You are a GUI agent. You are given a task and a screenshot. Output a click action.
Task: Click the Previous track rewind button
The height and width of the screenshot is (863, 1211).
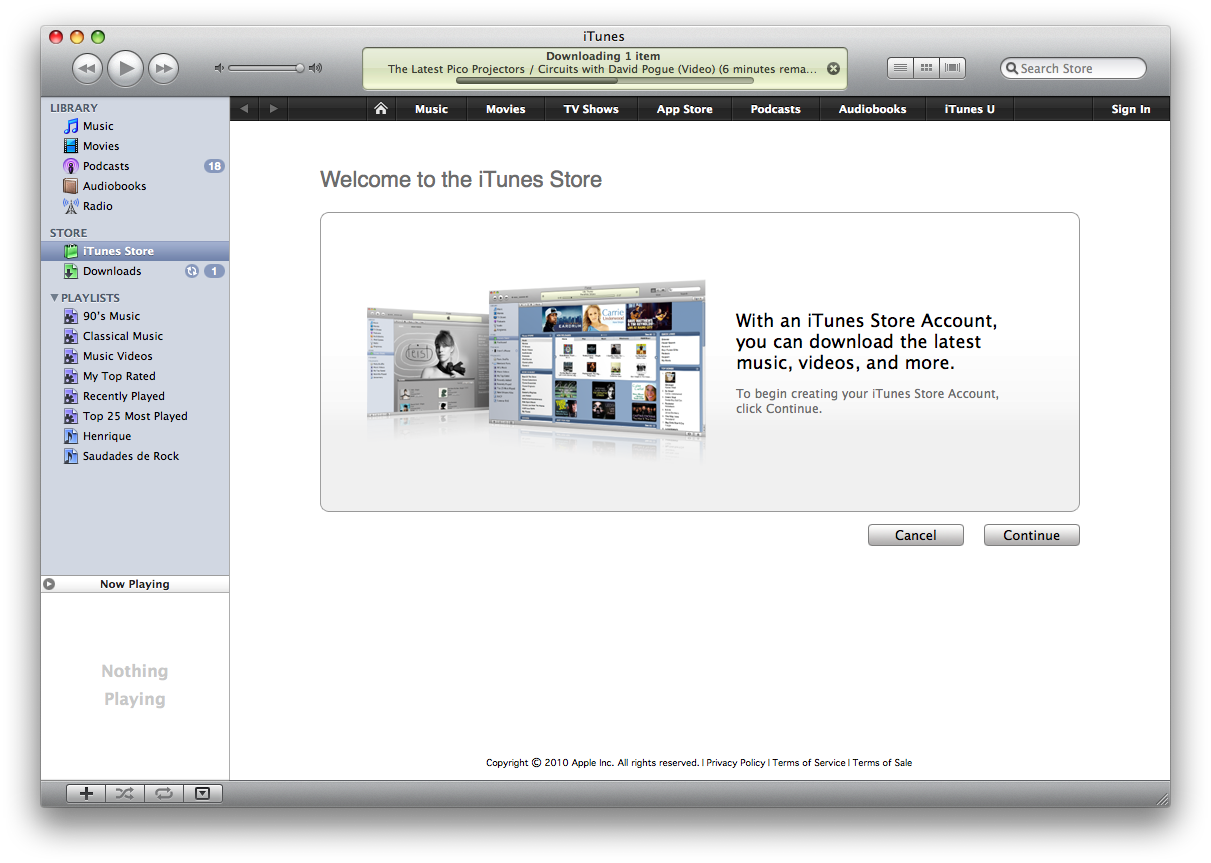pos(88,68)
